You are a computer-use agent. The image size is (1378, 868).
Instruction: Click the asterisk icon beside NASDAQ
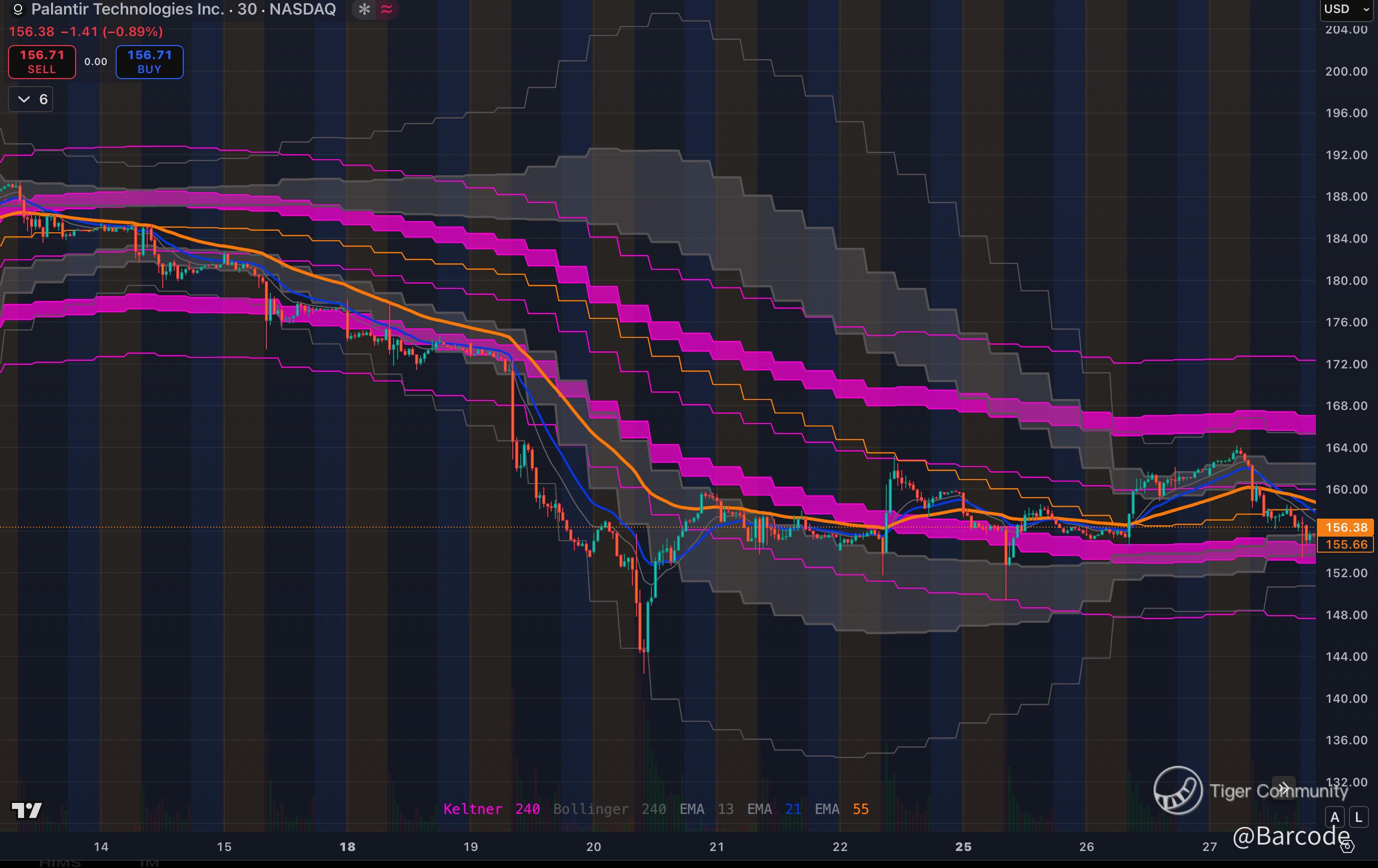[x=364, y=9]
